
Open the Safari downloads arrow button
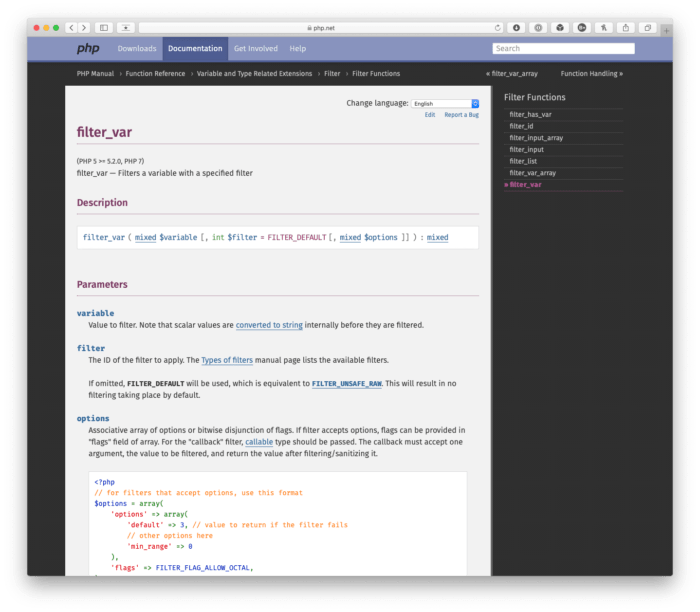coord(516,28)
